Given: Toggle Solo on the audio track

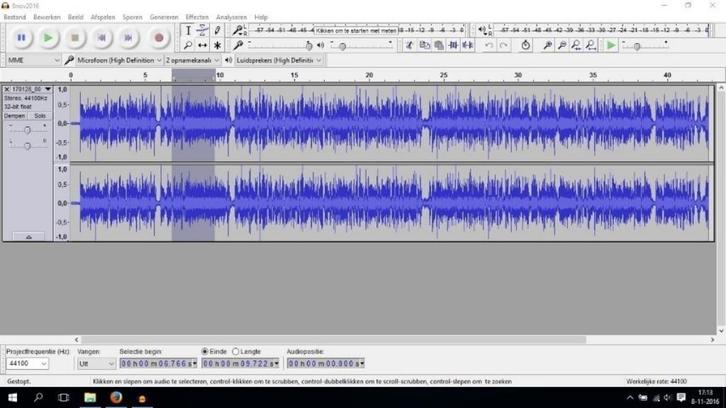Looking at the screenshot, I should (40, 116).
